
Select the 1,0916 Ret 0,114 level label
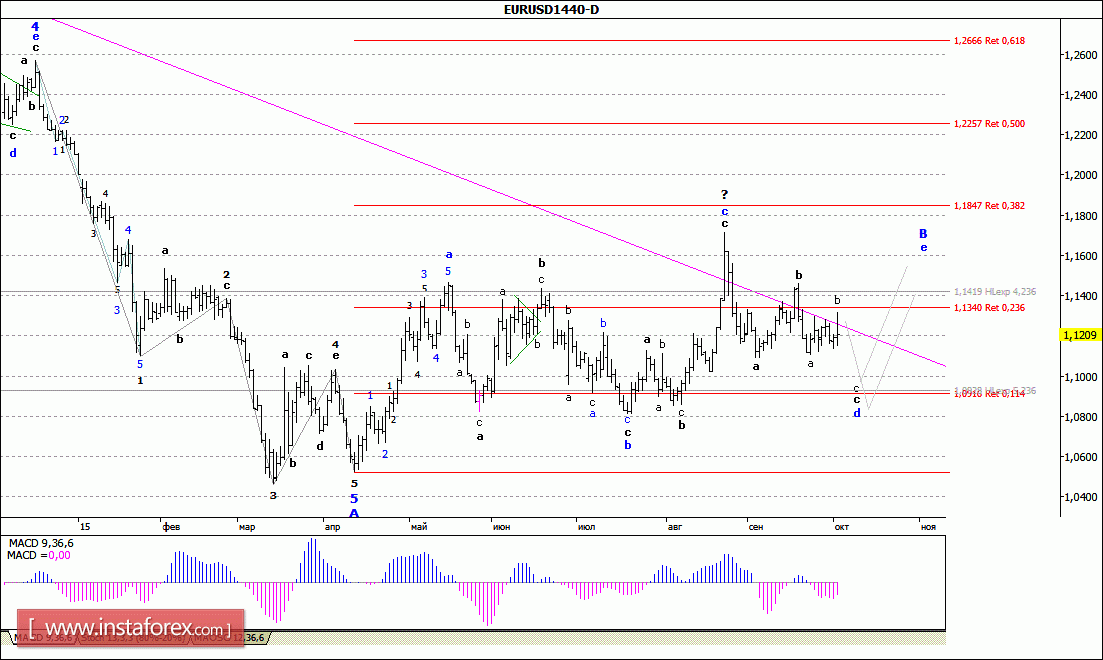pos(991,394)
